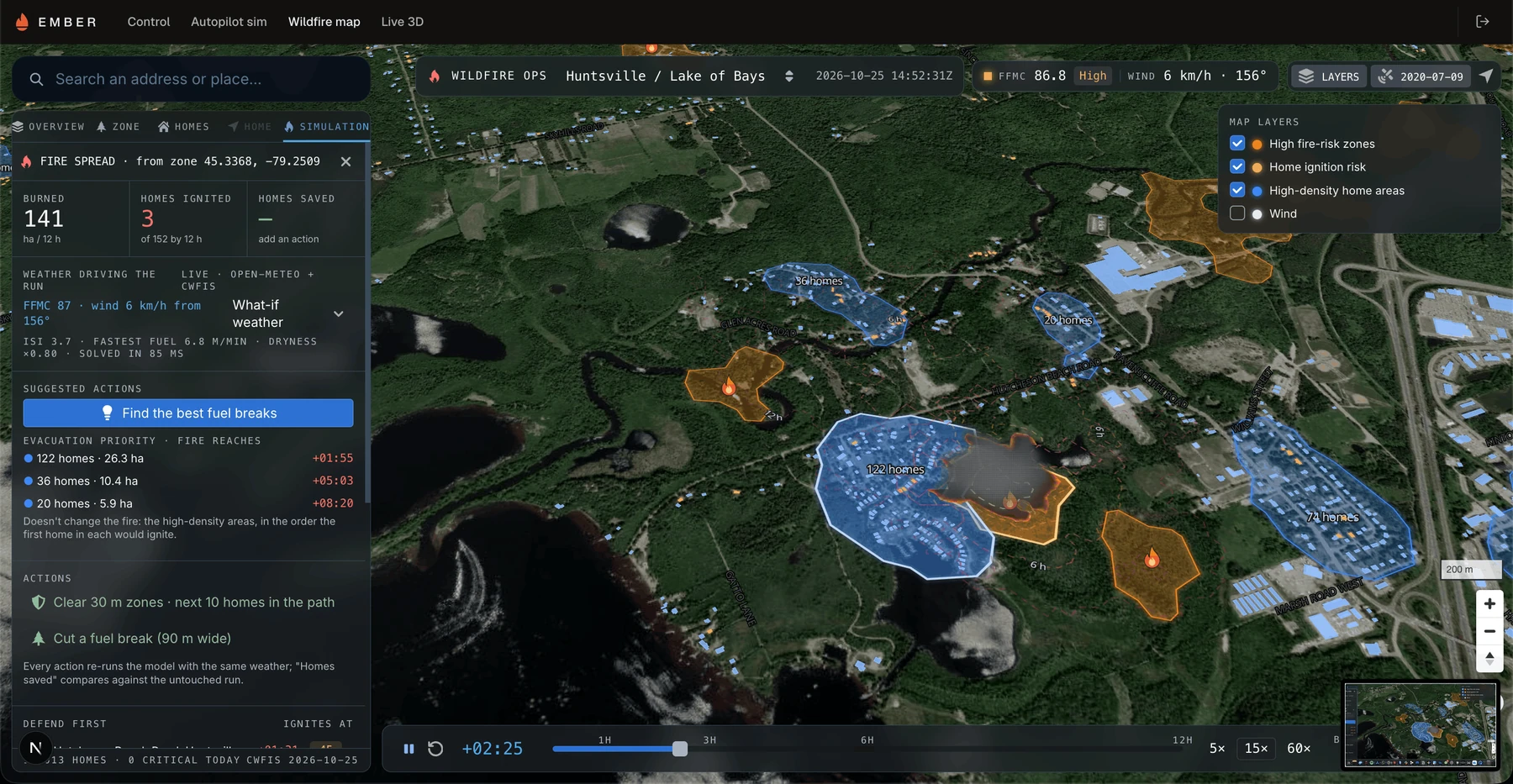
Task: Enable the Wind layer checkbox
Action: tap(1237, 213)
